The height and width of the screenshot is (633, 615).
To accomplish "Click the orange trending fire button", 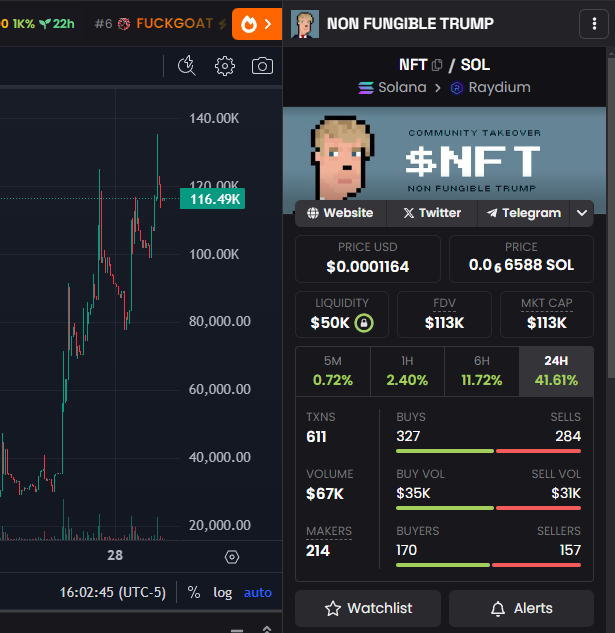I will coord(257,24).
